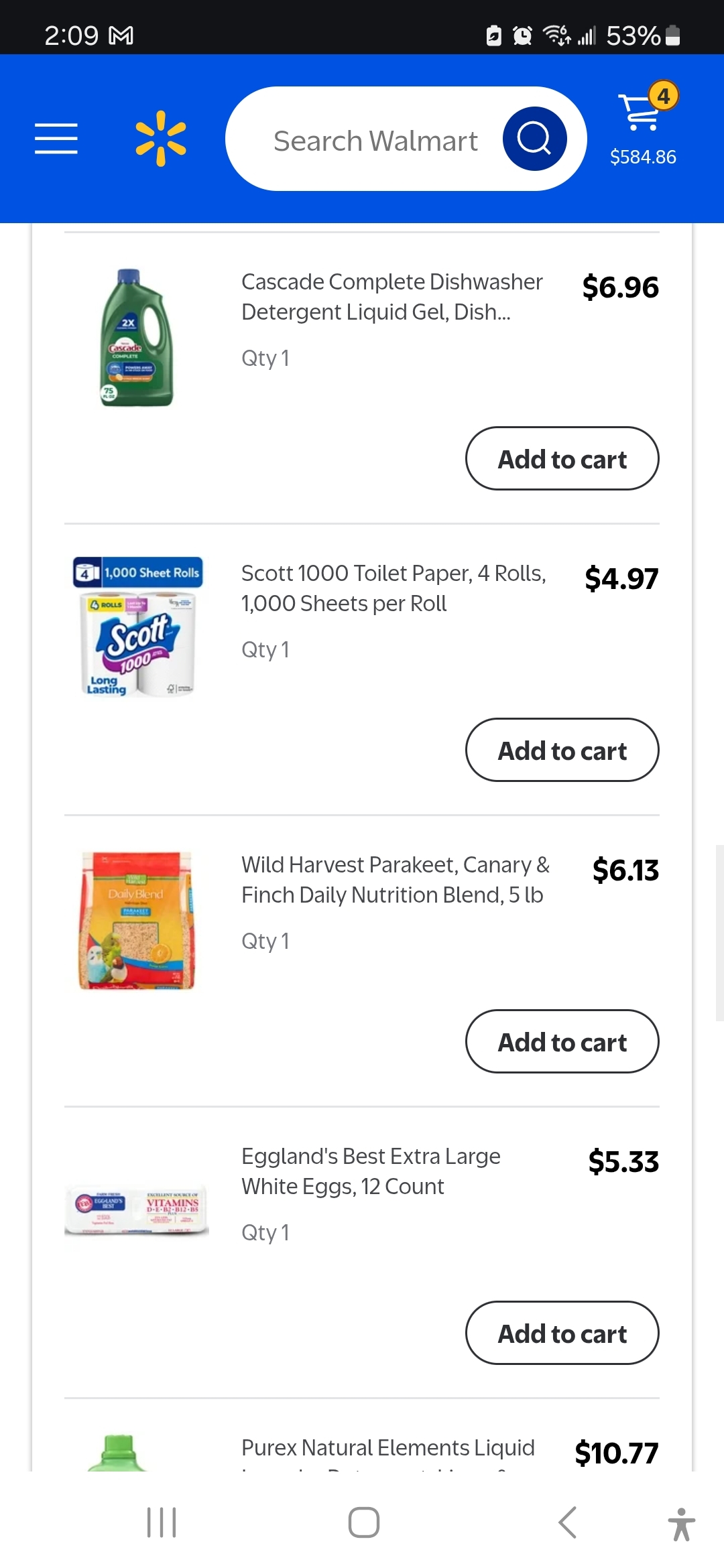
Task: Tap the Scott toilet paper product image
Action: coord(137,627)
